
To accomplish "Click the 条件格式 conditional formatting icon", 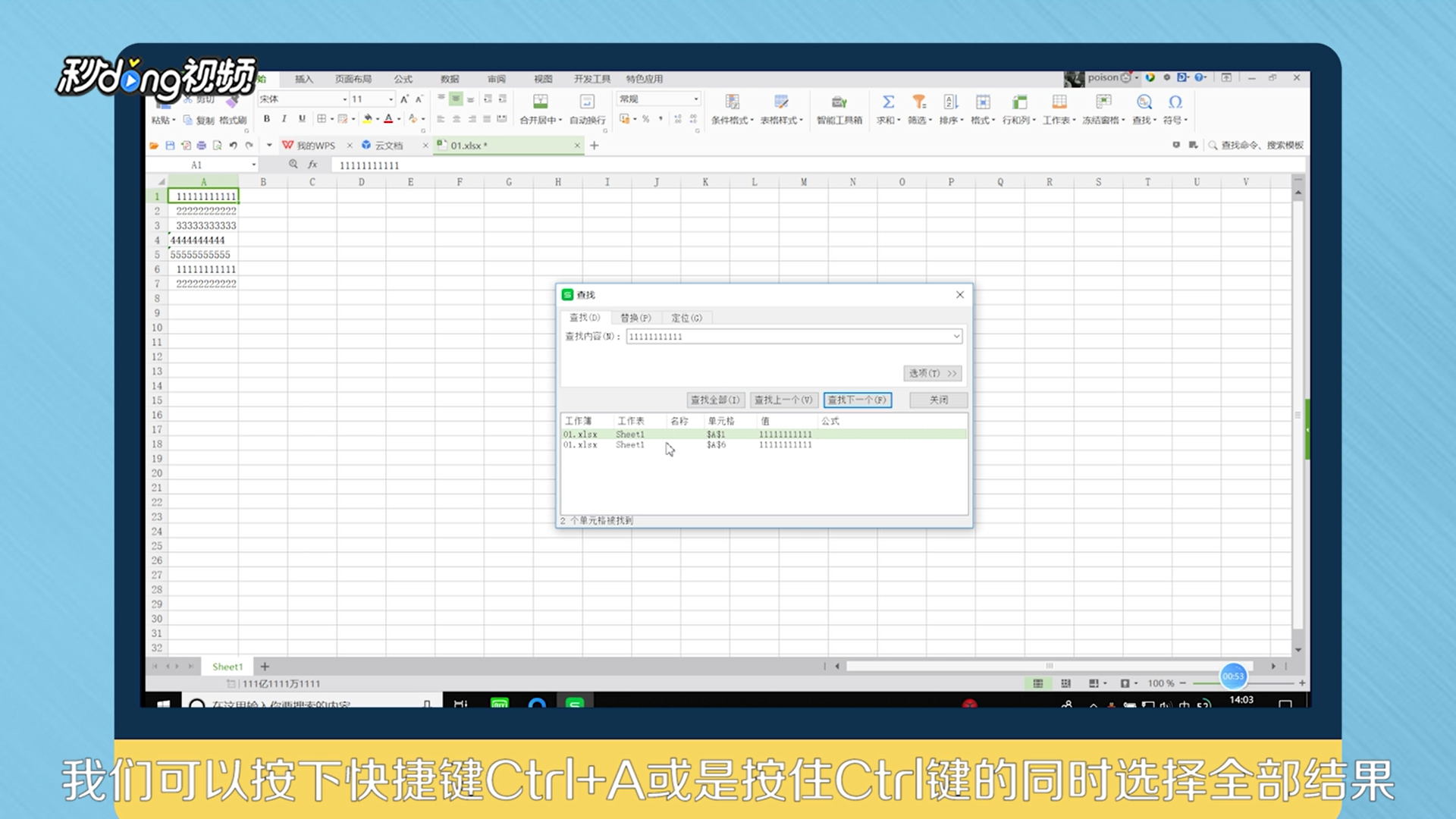I will coord(732,102).
